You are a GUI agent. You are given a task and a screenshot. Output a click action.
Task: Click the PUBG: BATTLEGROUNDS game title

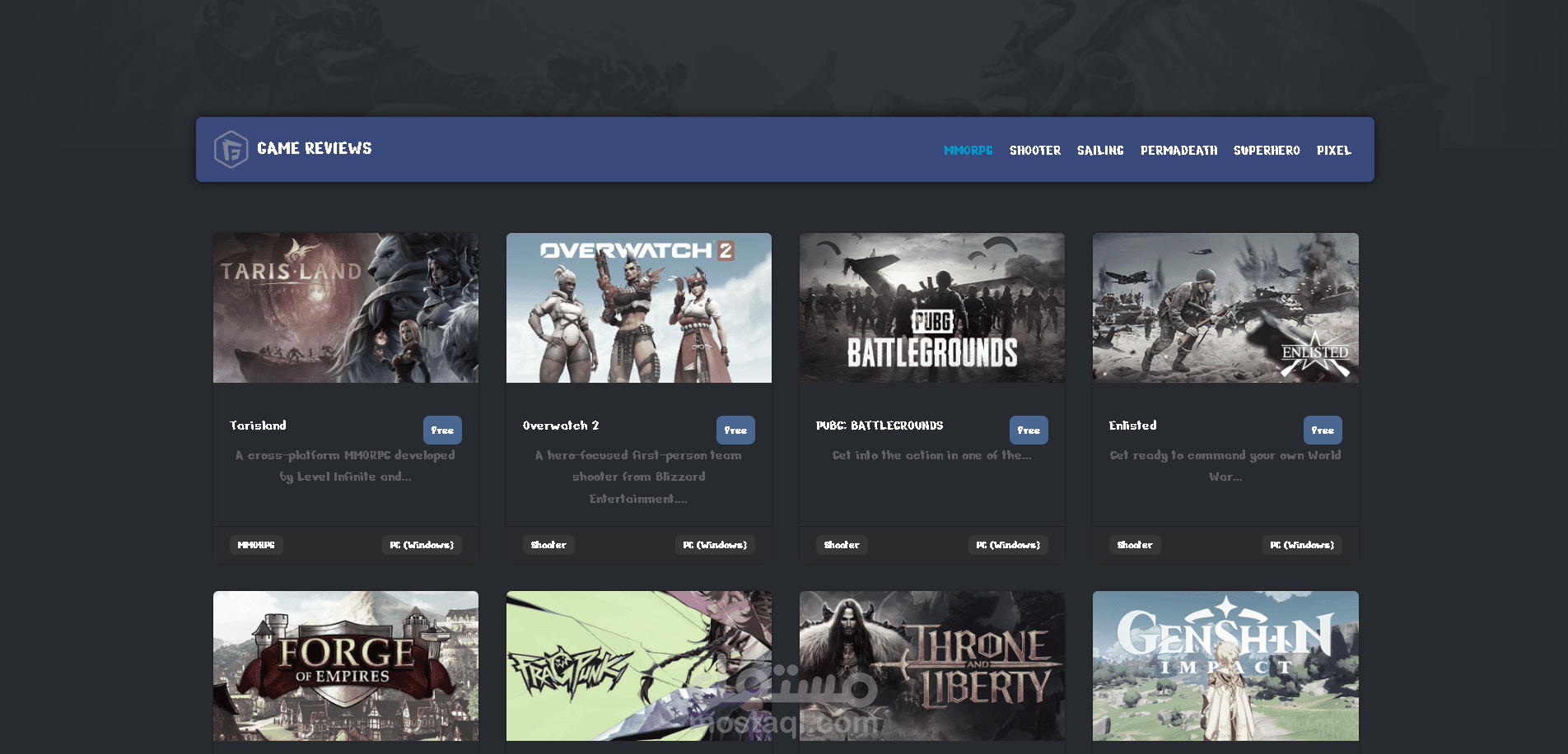click(x=880, y=426)
